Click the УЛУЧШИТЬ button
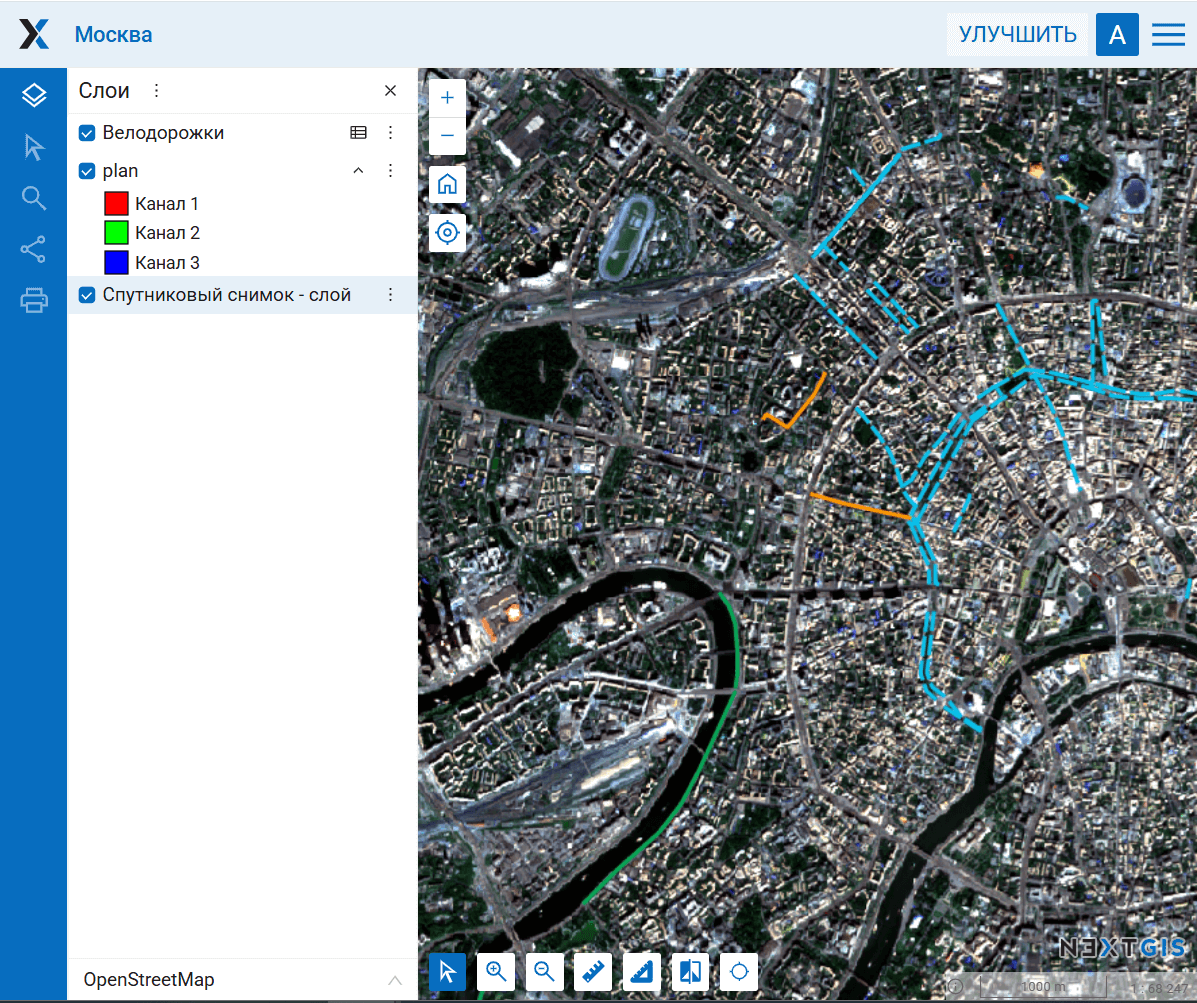This screenshot has height=1003, width=1197. (1017, 35)
